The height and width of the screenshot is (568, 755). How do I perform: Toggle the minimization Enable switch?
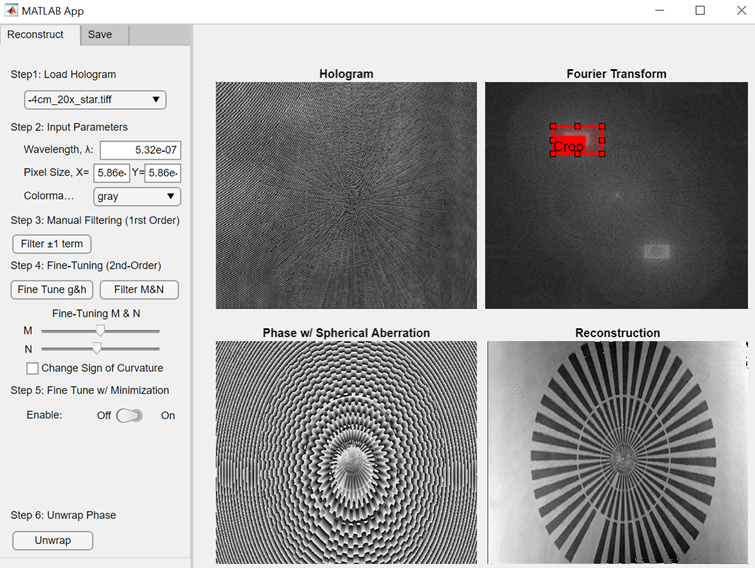[x=130, y=415]
